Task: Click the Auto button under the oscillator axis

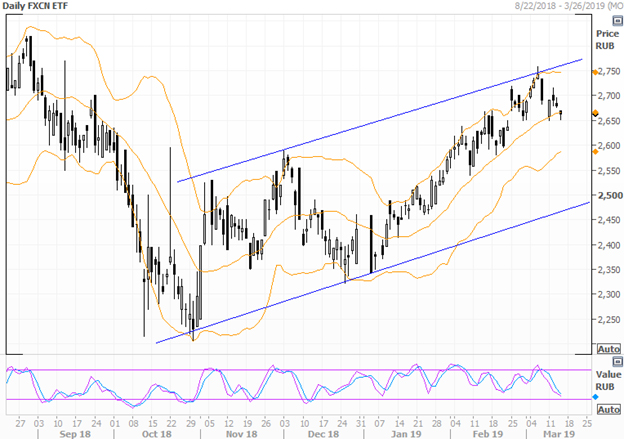Action: pyautogui.click(x=609, y=409)
